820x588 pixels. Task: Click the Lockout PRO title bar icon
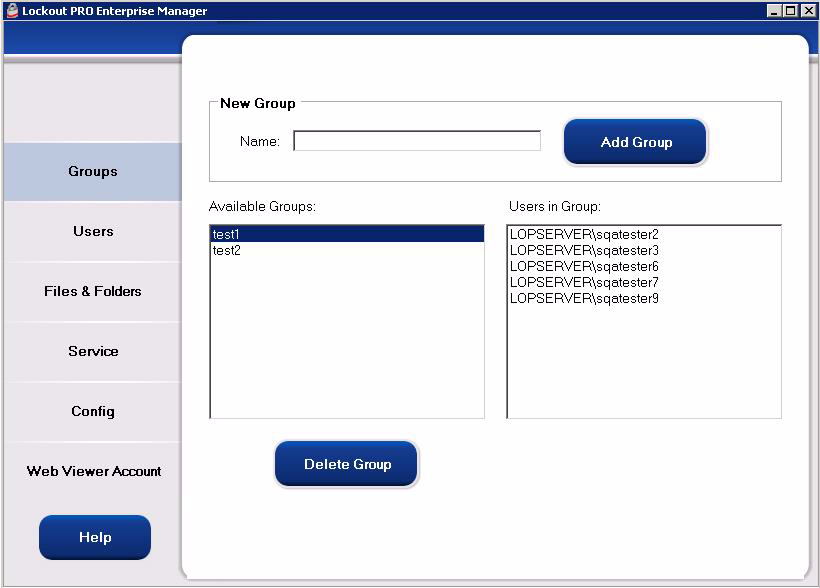[10, 10]
